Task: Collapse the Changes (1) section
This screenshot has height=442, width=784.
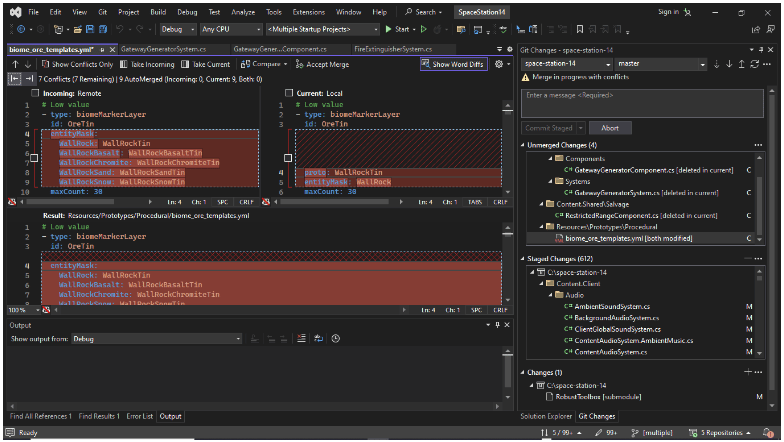Action: tap(523, 372)
